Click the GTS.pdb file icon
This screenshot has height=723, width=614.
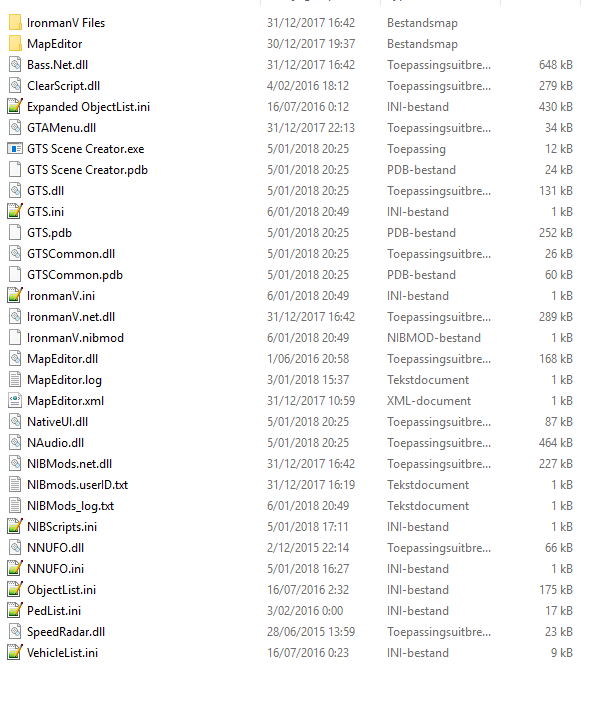point(15,232)
